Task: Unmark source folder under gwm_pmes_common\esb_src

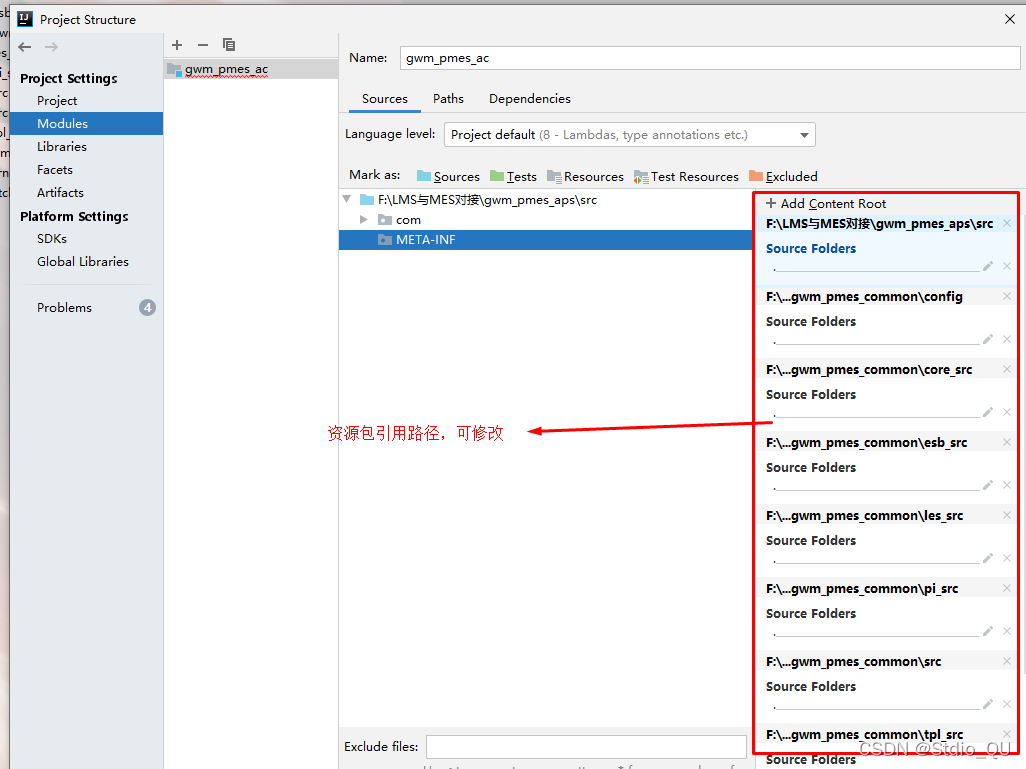Action: point(1007,485)
